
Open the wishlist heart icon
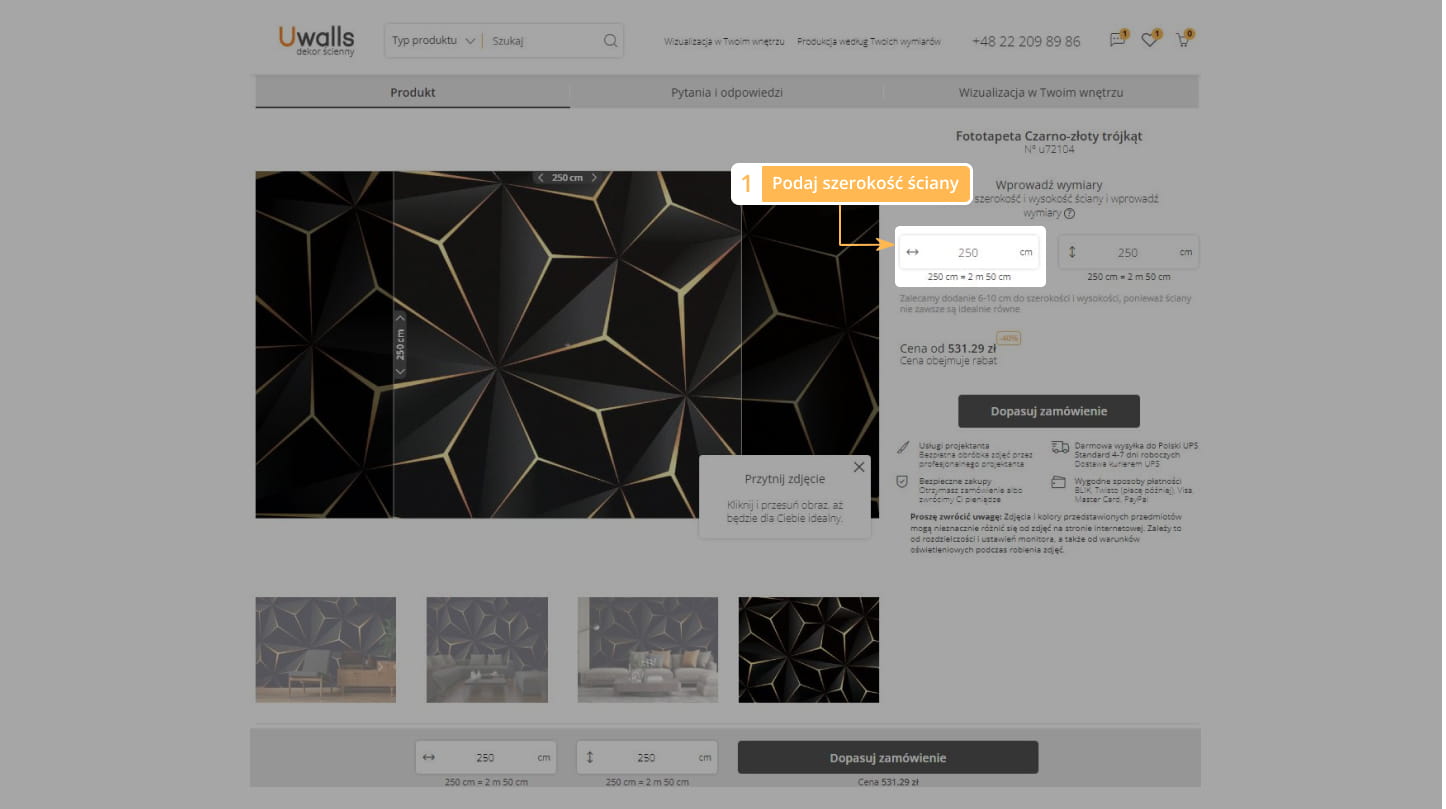coord(1149,41)
